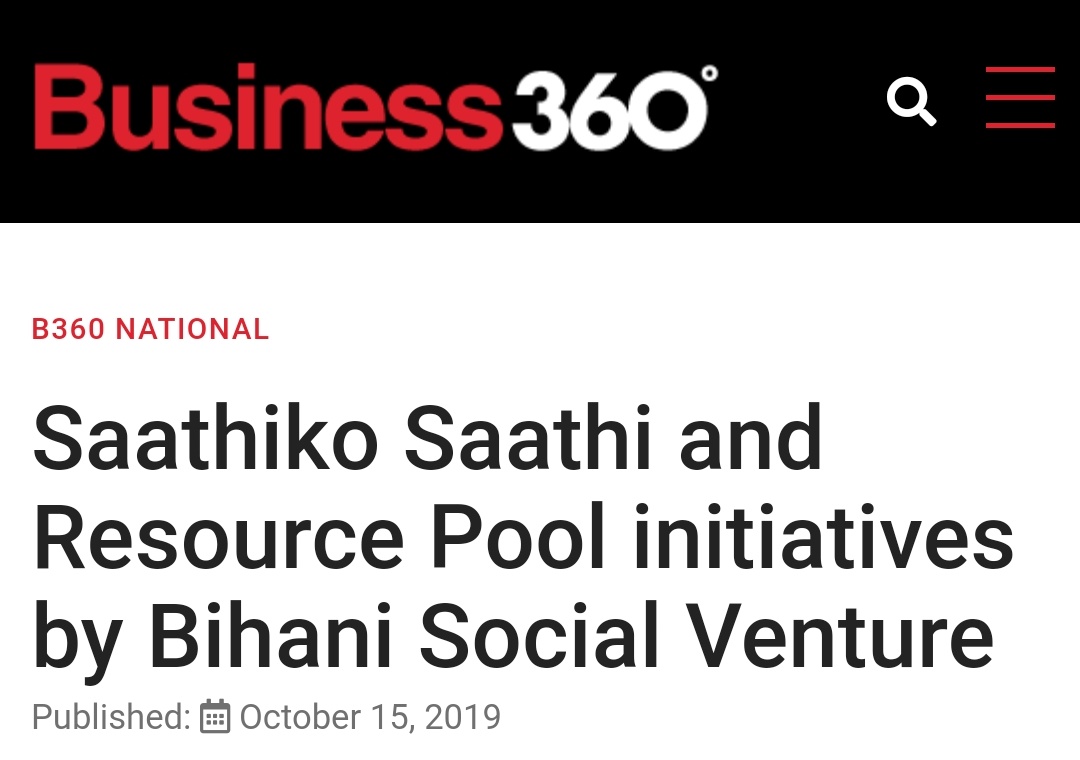
Task: Open the search magnifier icon
Action: [x=911, y=102]
